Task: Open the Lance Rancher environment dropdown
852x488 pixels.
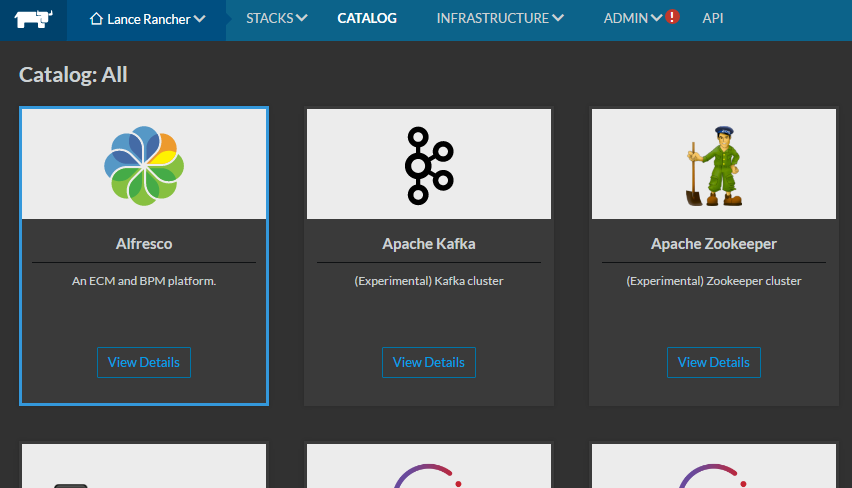Action: (x=148, y=19)
